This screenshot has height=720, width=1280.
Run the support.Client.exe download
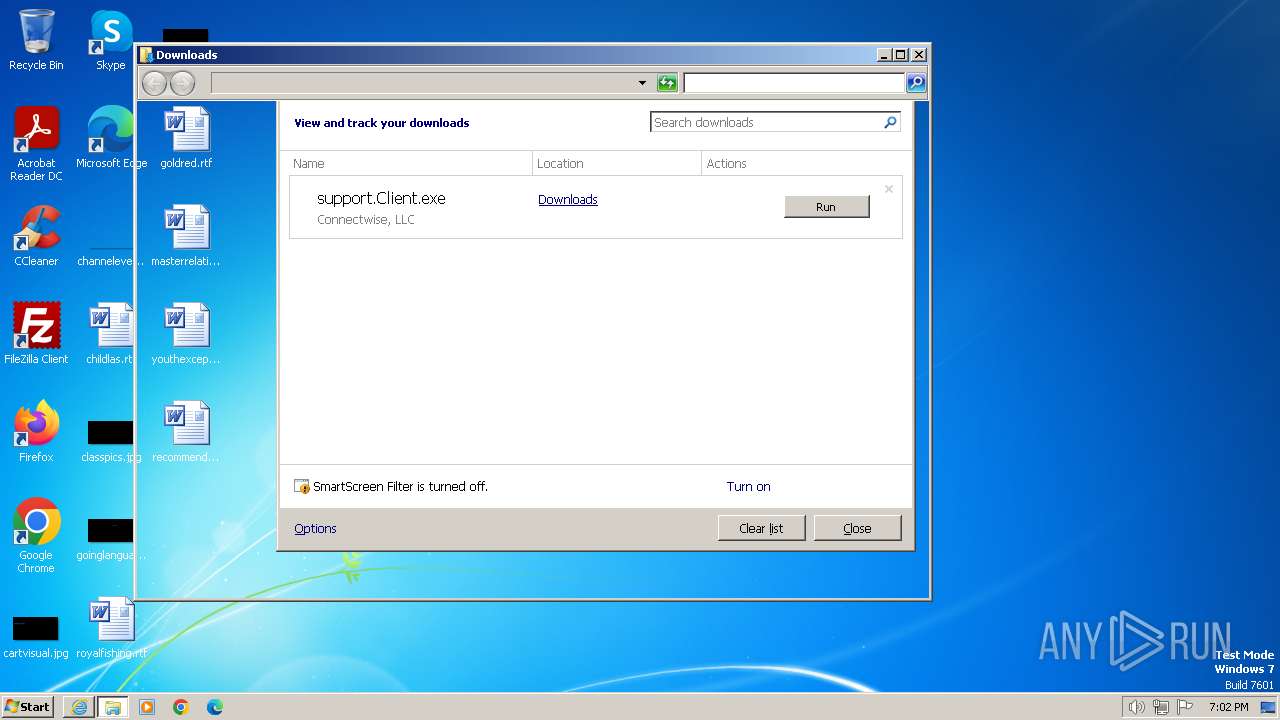826,207
